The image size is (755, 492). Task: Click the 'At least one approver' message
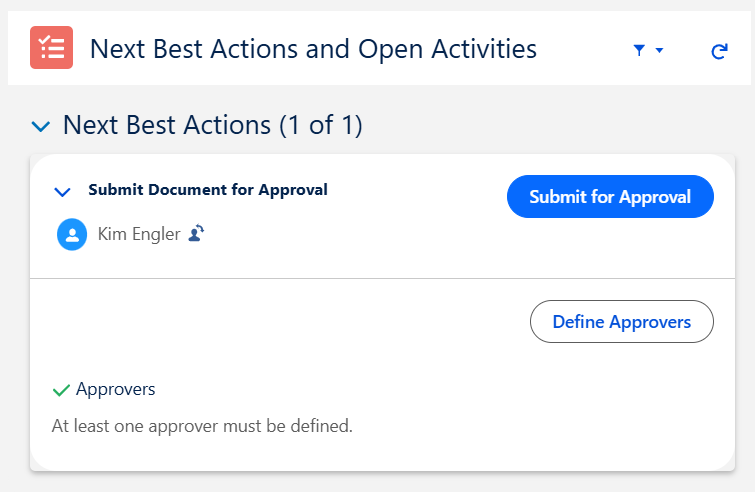[202, 426]
